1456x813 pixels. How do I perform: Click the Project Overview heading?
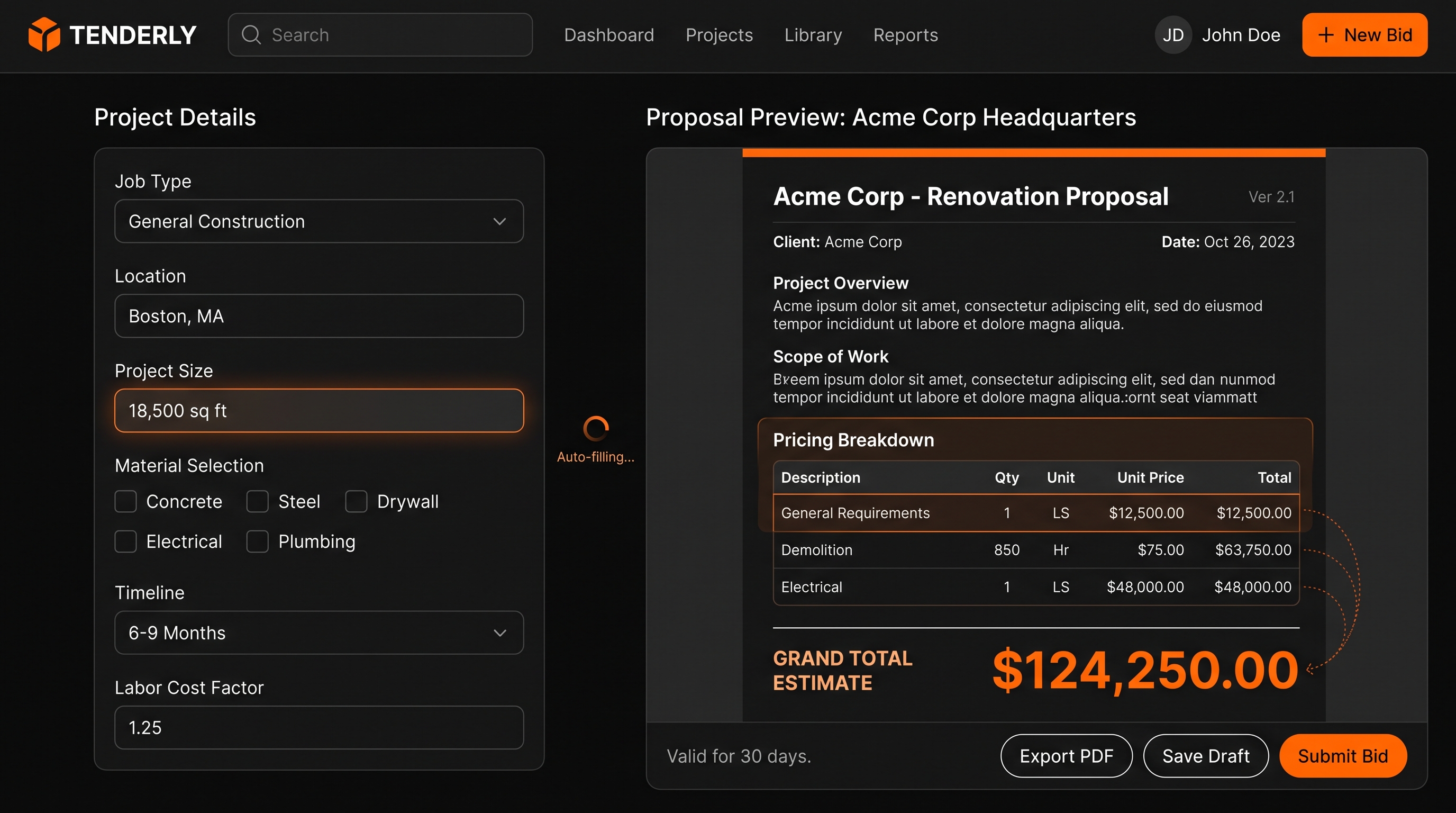841,283
